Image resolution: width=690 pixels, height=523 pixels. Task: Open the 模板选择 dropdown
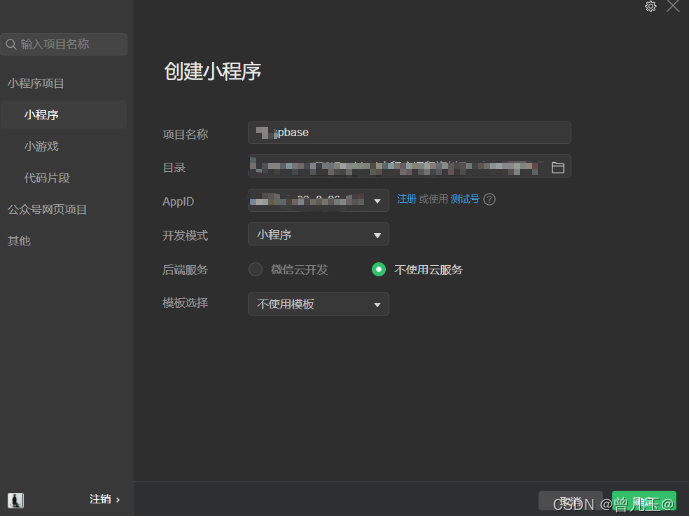pyautogui.click(x=318, y=304)
